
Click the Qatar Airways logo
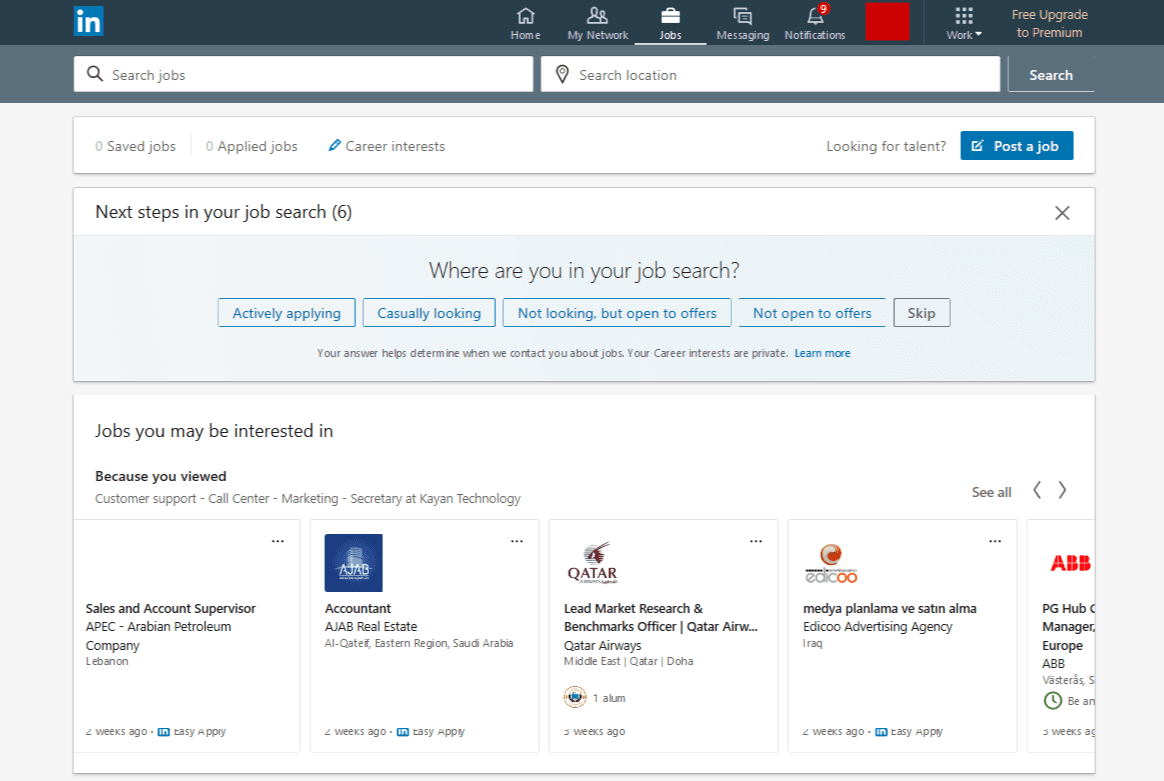pos(592,563)
